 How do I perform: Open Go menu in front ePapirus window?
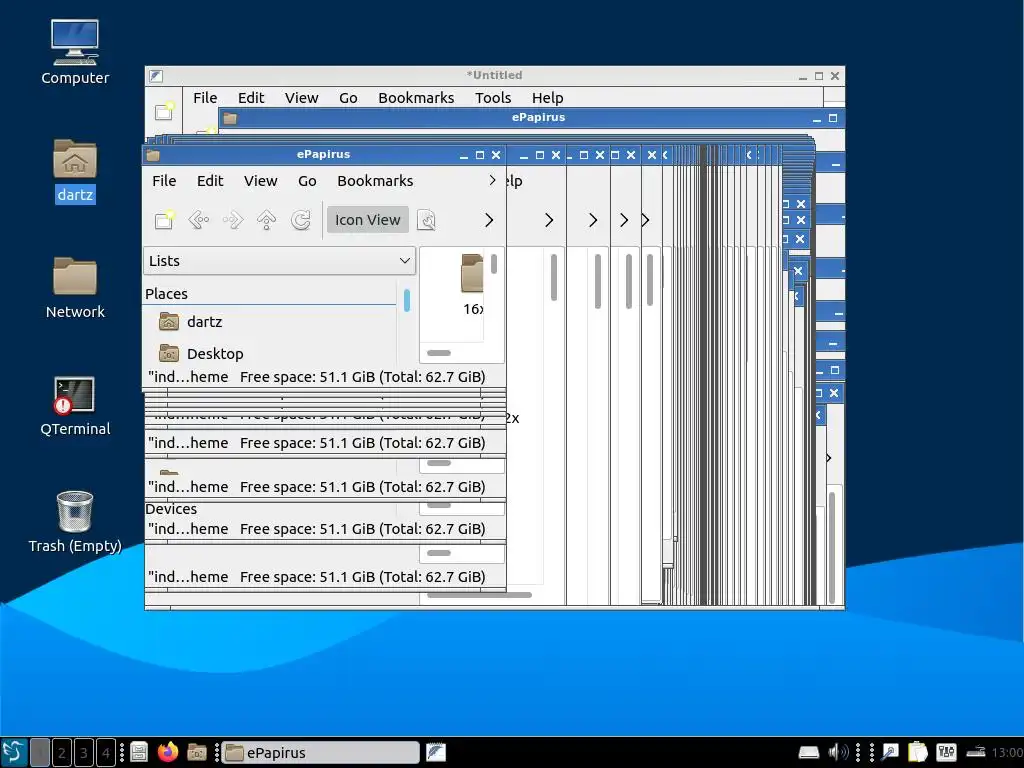(x=307, y=181)
